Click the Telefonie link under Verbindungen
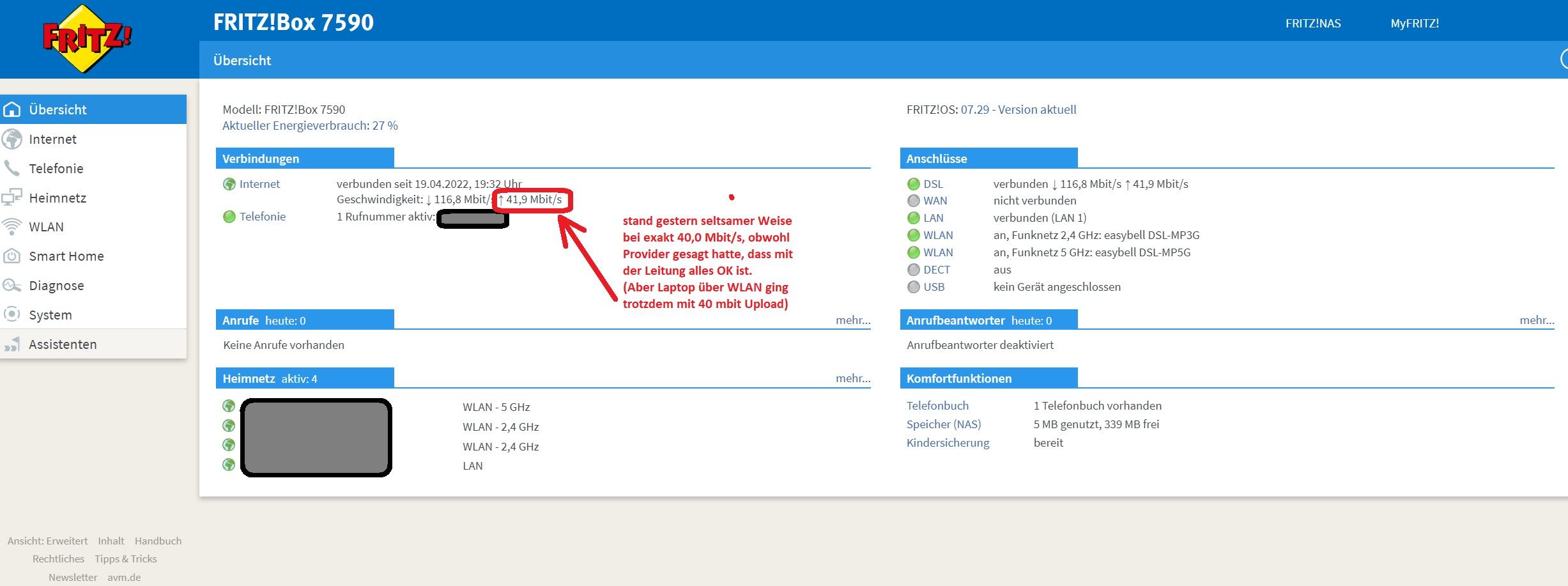The width and height of the screenshot is (1568, 586). pos(263,217)
